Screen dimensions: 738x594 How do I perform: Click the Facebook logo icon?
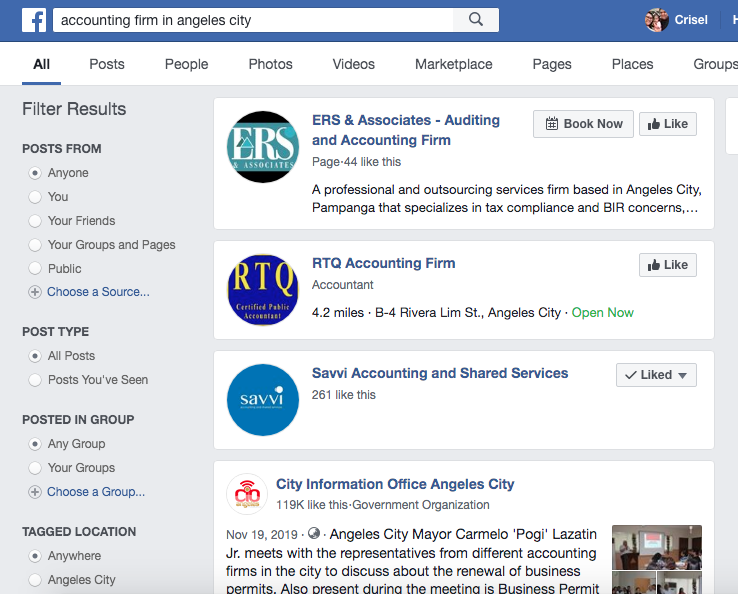click(x=34, y=20)
